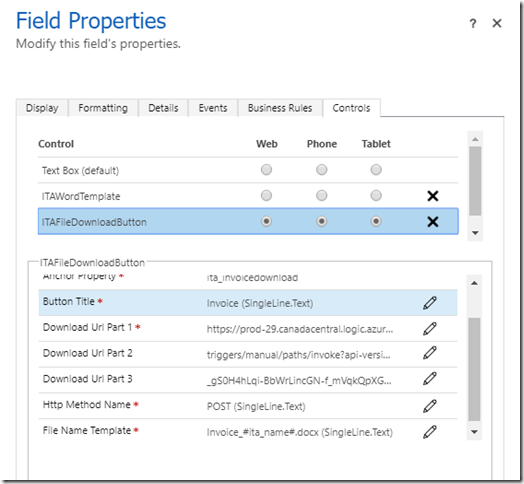
Task: Click the properties list scrollbar thumb
Action: 474,369
